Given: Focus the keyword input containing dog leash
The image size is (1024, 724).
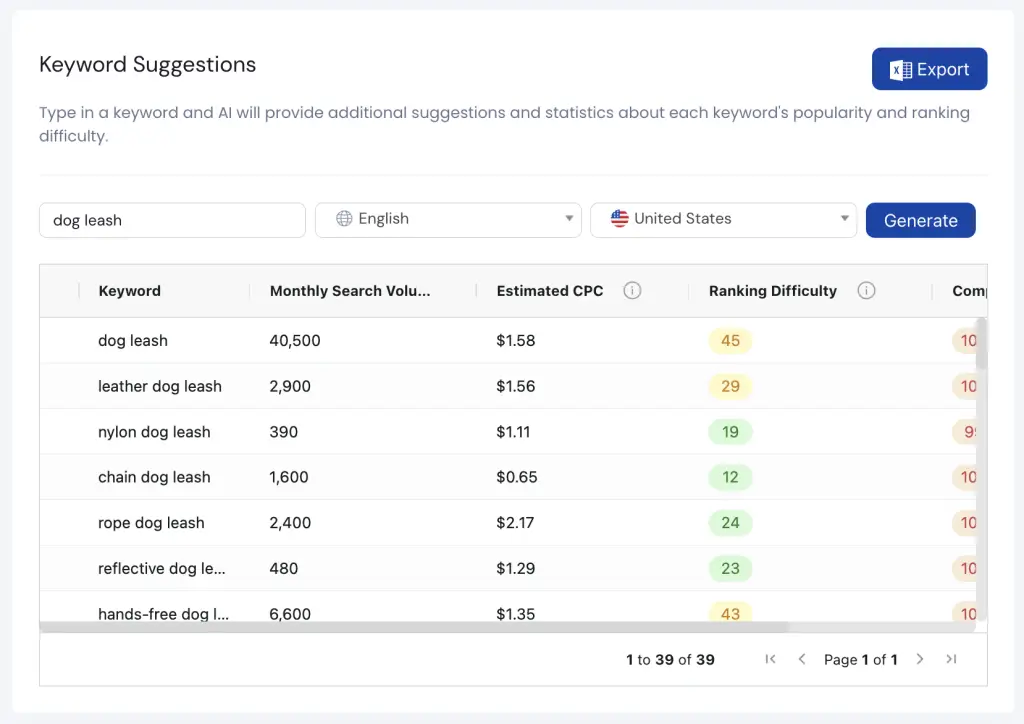Looking at the screenshot, I should coord(172,220).
